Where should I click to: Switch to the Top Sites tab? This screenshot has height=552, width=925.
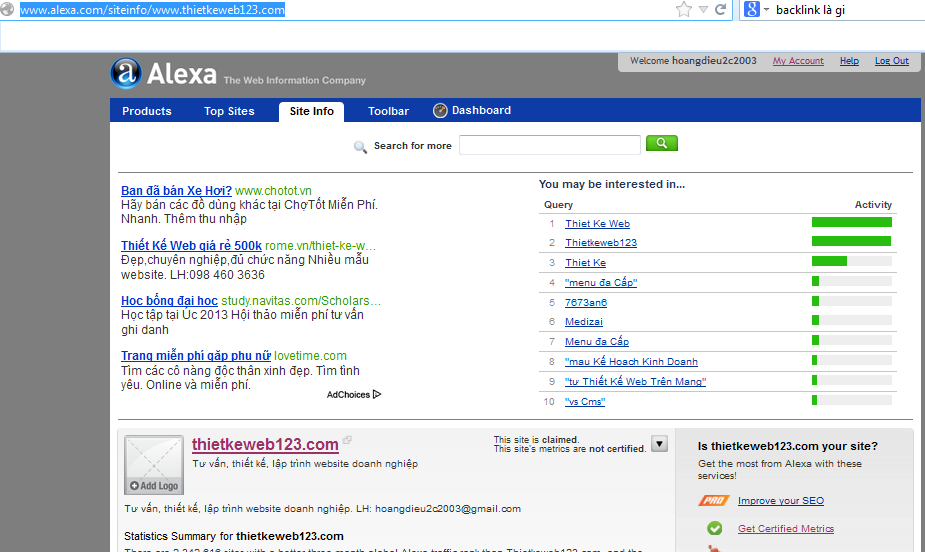click(229, 111)
